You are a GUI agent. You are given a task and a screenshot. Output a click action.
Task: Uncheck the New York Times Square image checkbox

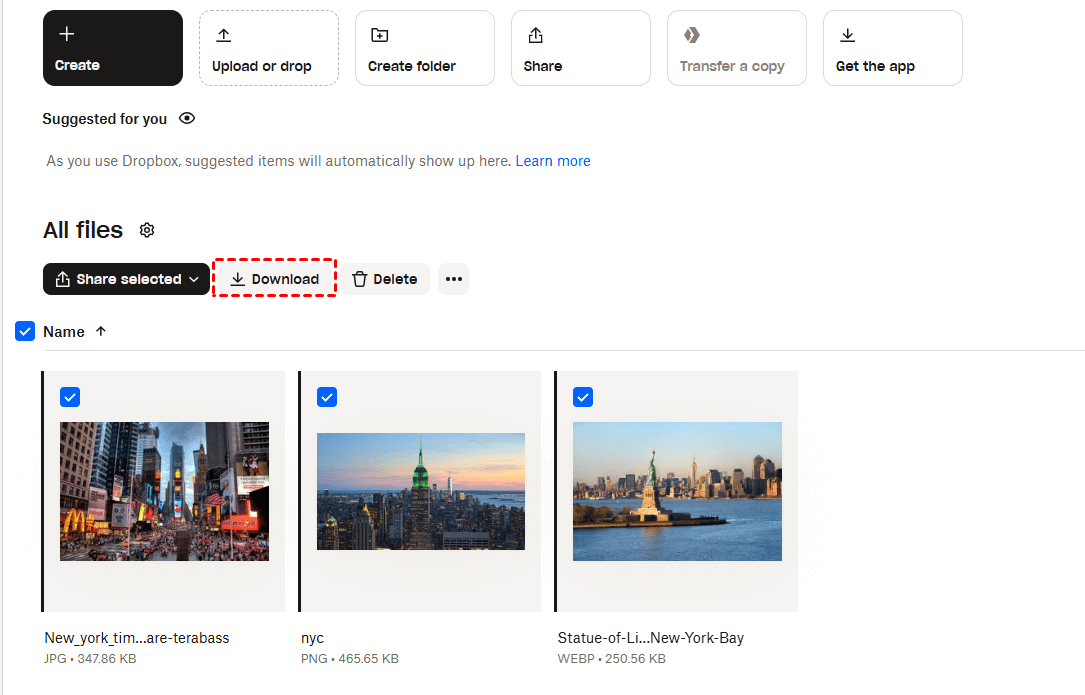(70, 397)
